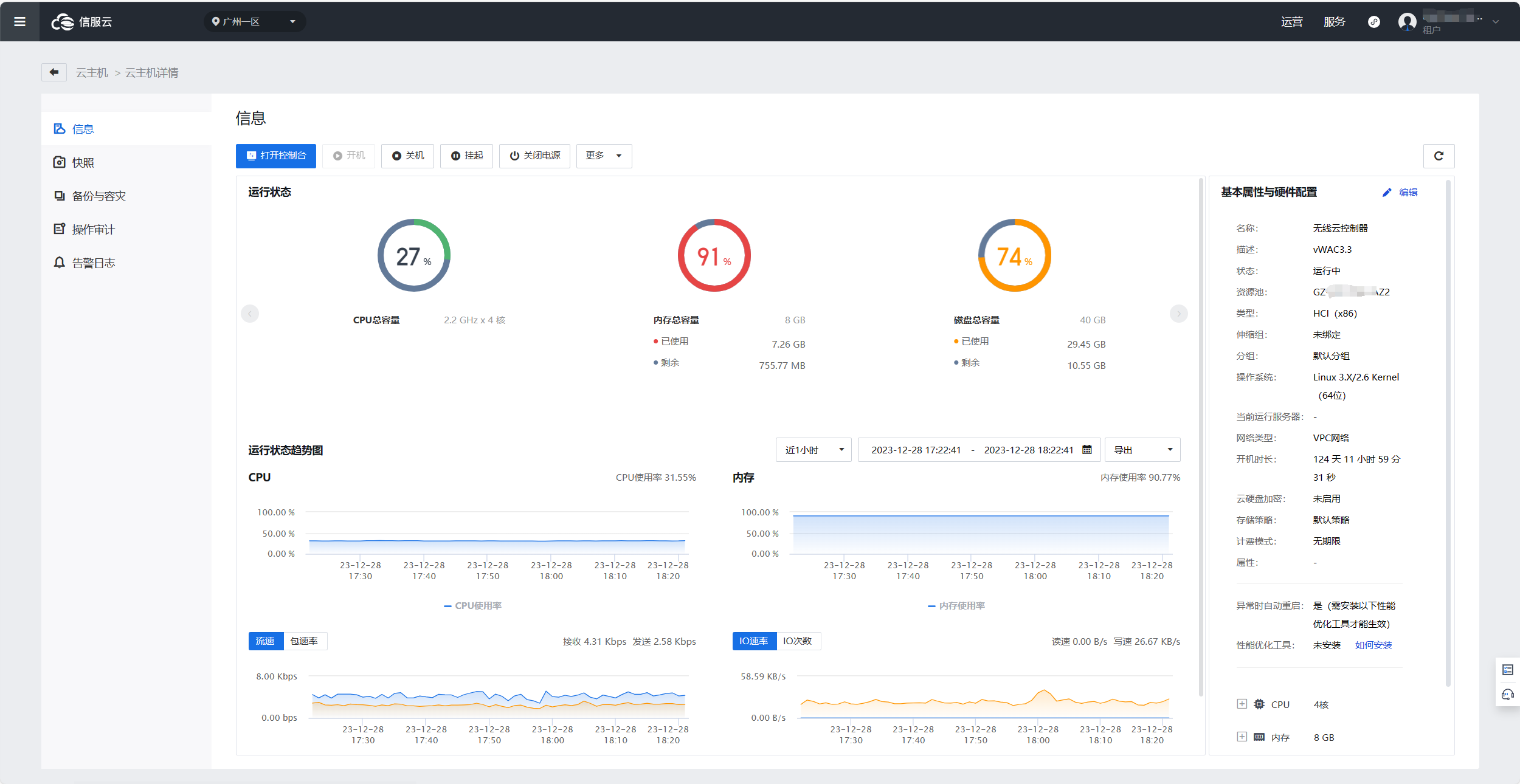Open the 广州一区 region dropdown
The height and width of the screenshot is (784, 1520).
click(254, 22)
